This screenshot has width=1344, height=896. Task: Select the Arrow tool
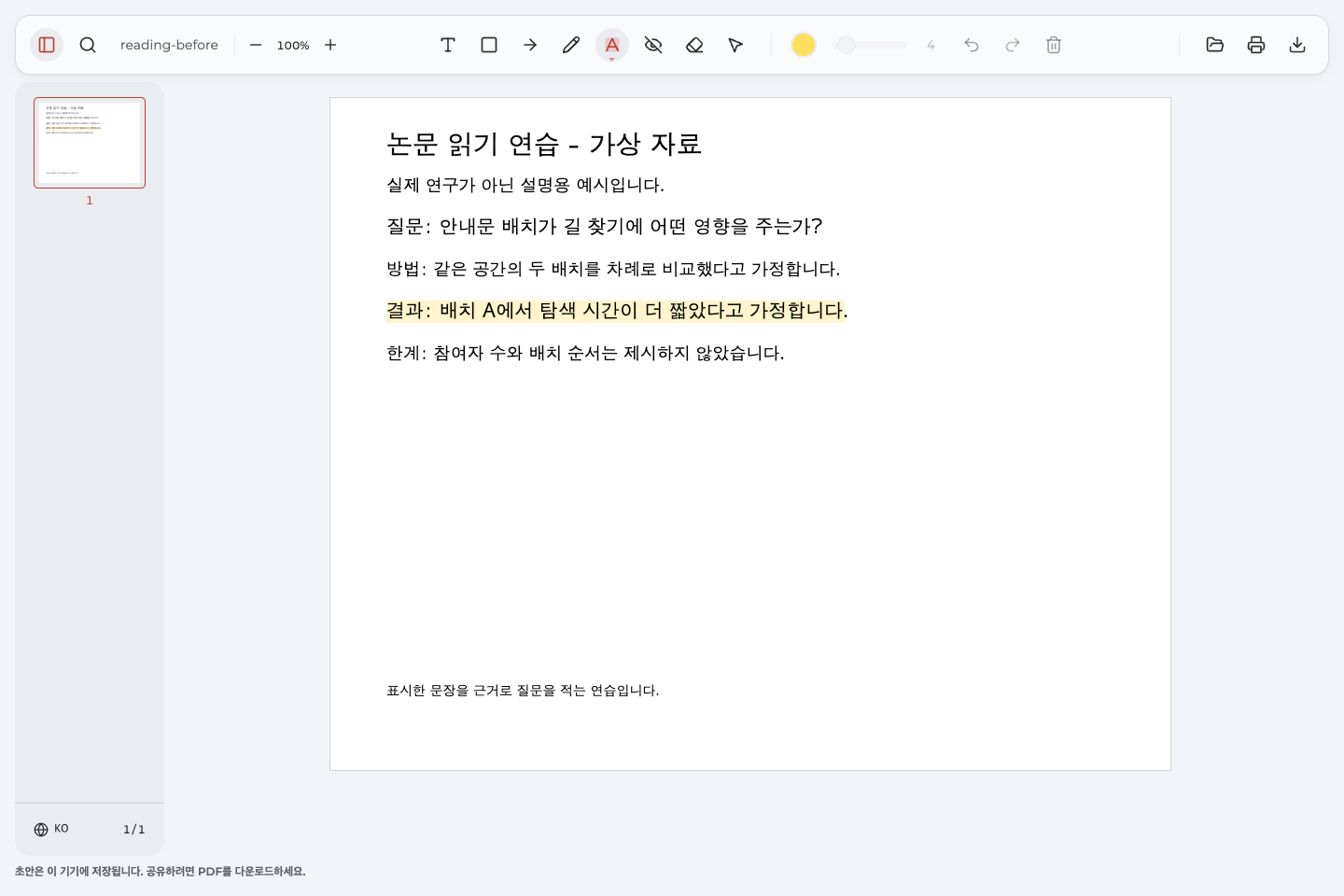point(530,45)
